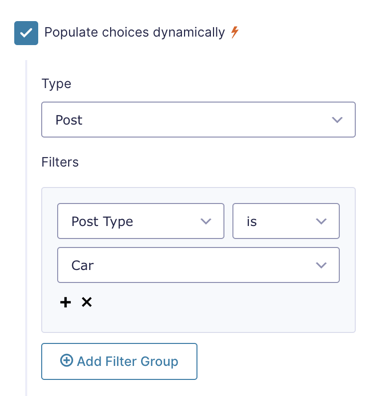This screenshot has height=396, width=370.
Task: Click the Type field label
Action: [x=56, y=84]
